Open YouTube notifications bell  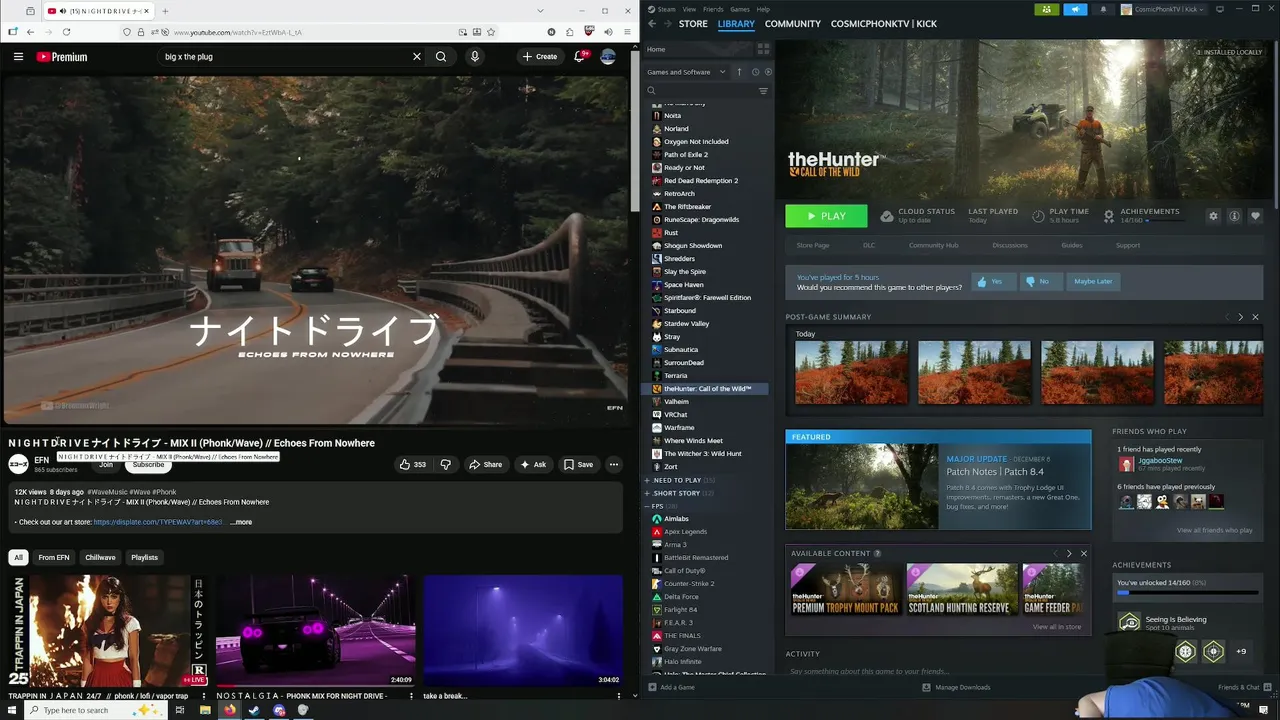pyautogui.click(x=579, y=57)
